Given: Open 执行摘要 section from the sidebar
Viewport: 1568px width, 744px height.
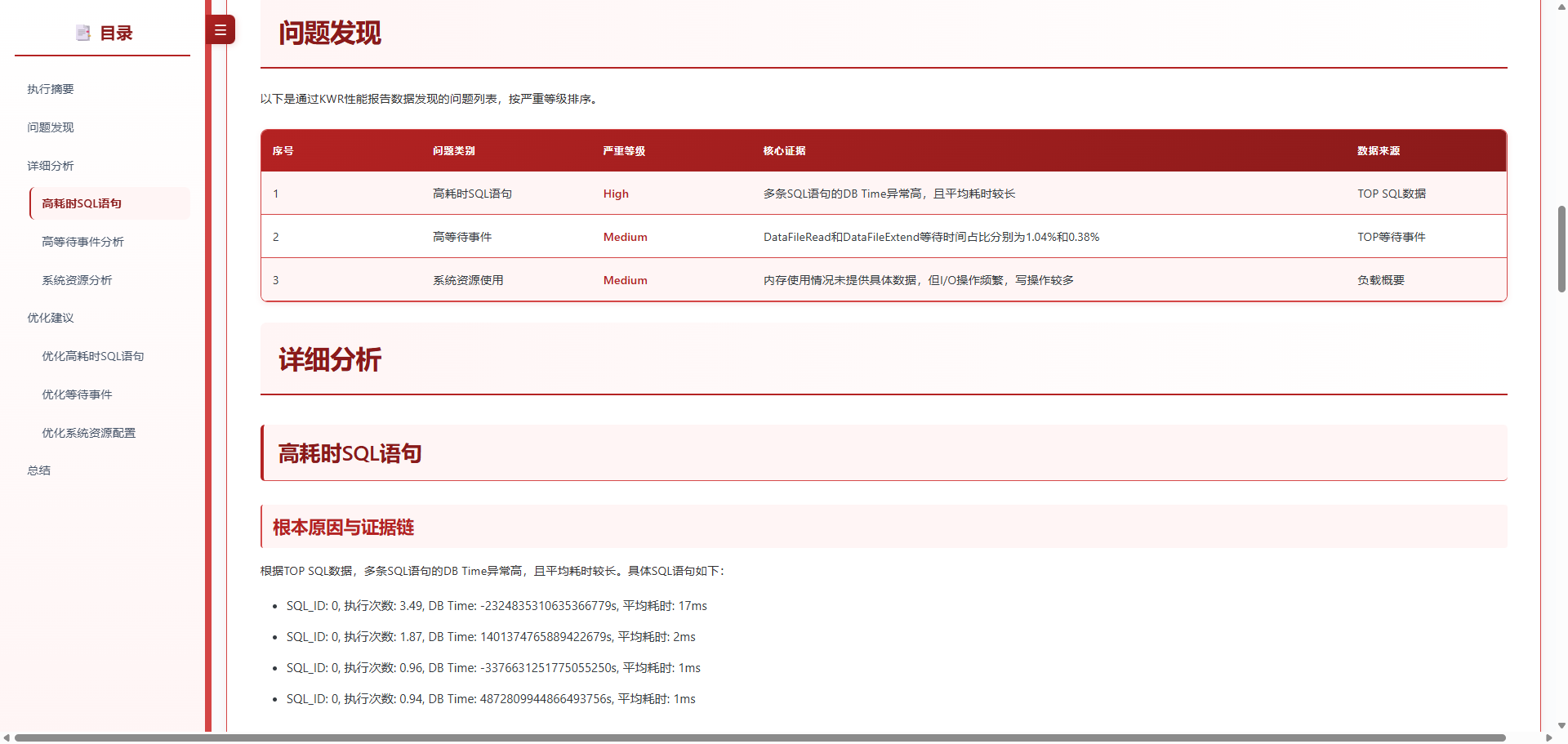Looking at the screenshot, I should click(x=51, y=89).
